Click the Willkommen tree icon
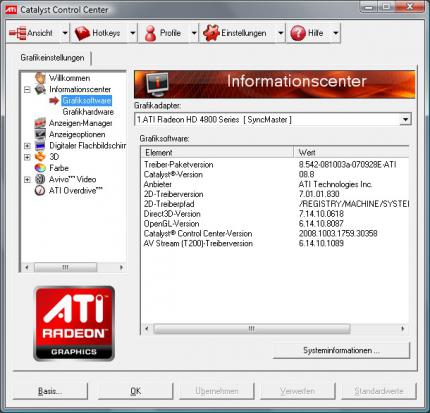Image resolution: width=430 pixels, height=413 pixels. [40, 78]
